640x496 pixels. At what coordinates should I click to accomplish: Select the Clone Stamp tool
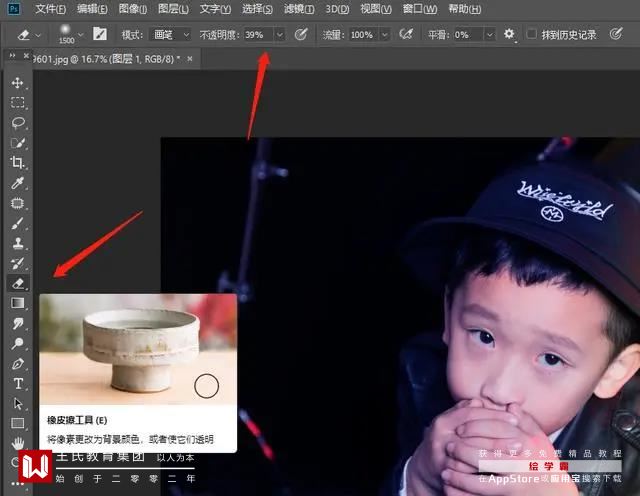click(17, 243)
